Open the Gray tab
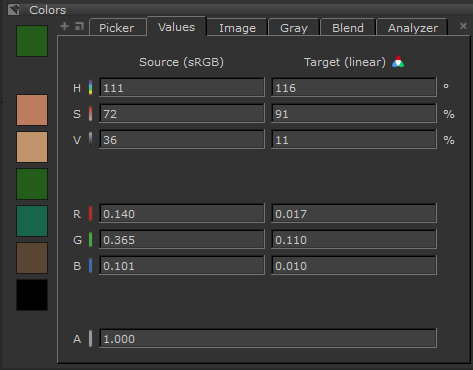The height and width of the screenshot is (370, 473). pyautogui.click(x=294, y=27)
